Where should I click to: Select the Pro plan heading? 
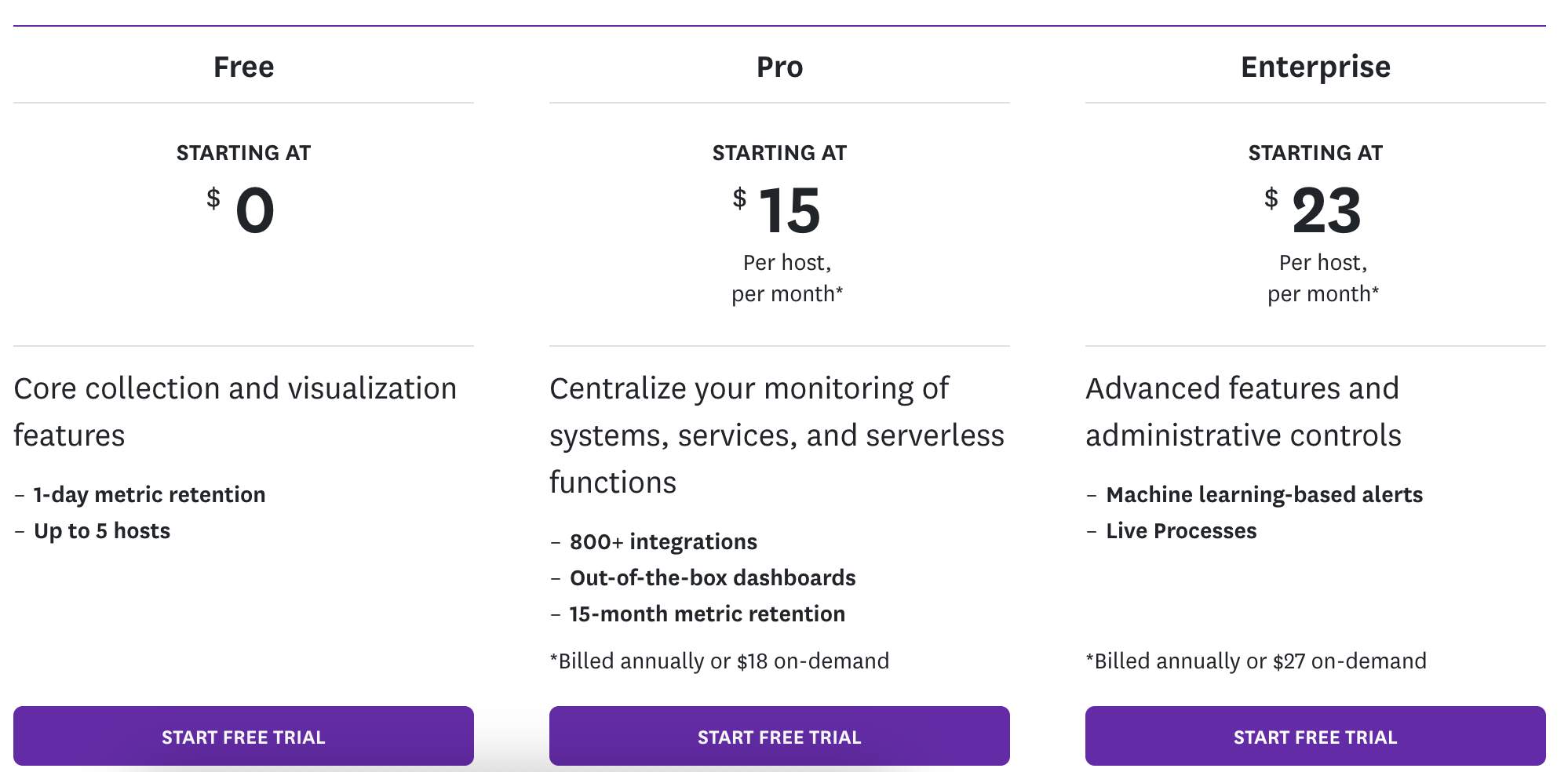coord(779,67)
